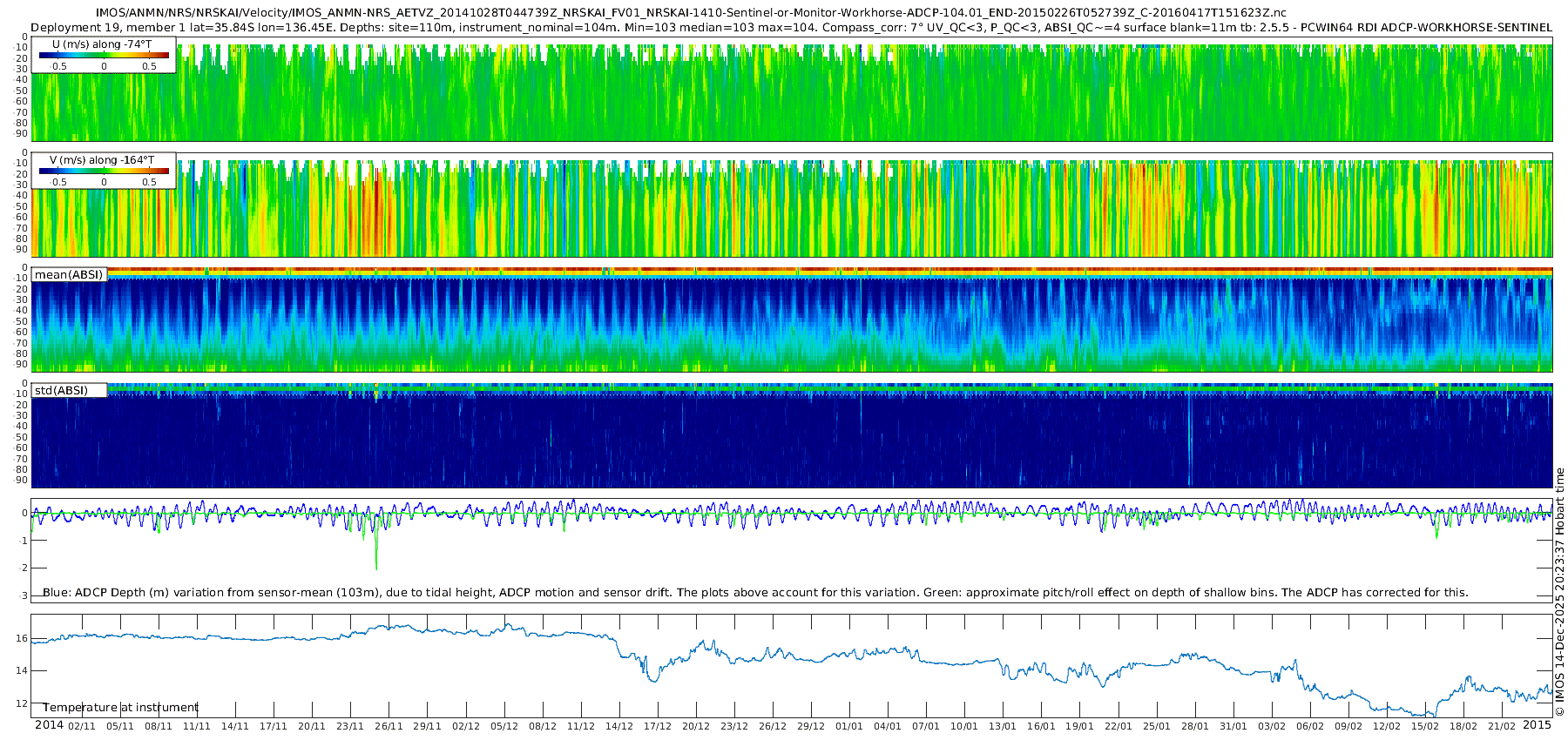Select the mean(ABSI) panel label

[69, 275]
